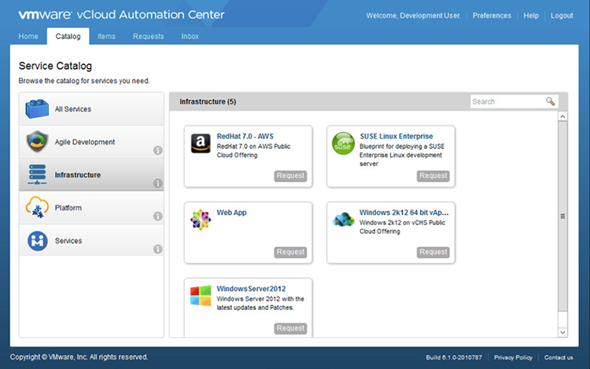590x369 pixels.
Task: Click 'Welcome, Development User.' text
Action: tap(413, 16)
